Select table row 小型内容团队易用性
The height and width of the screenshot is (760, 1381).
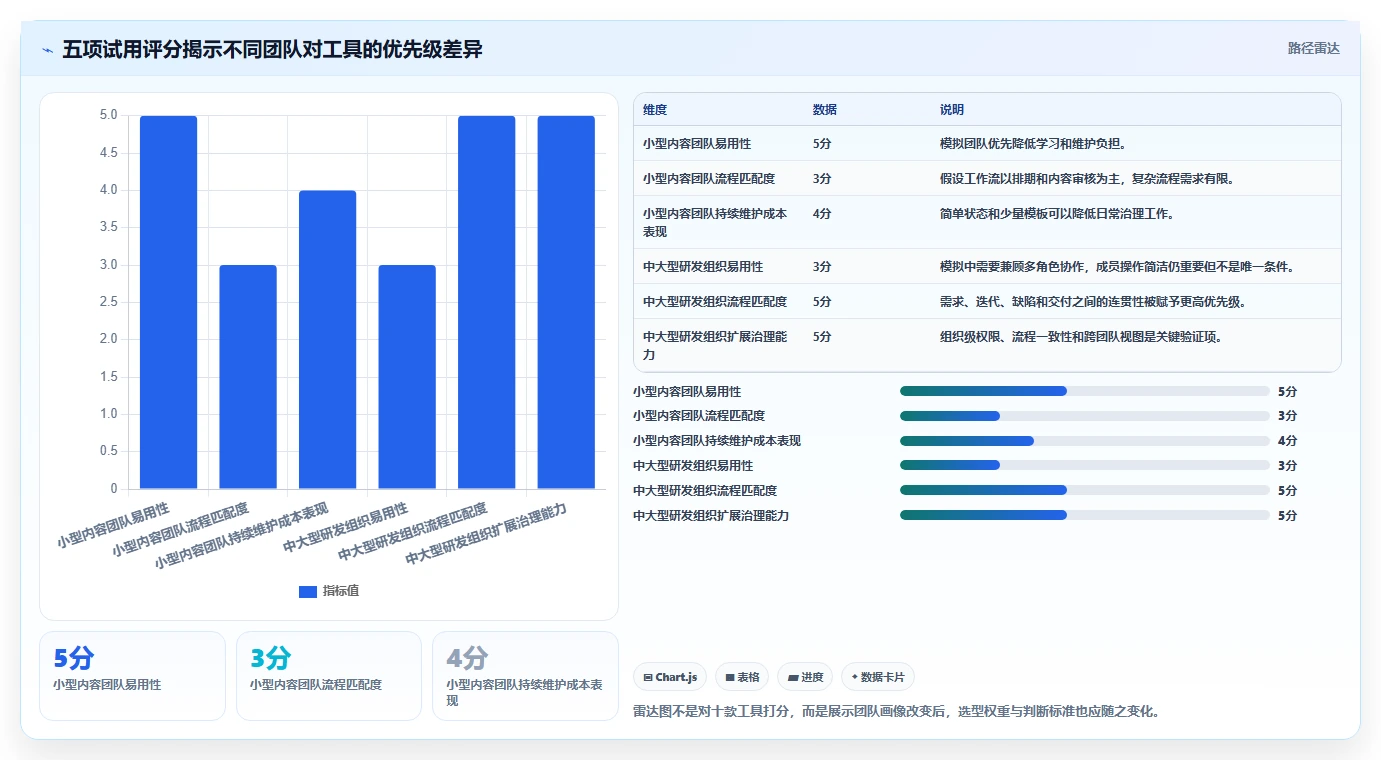tap(987, 143)
